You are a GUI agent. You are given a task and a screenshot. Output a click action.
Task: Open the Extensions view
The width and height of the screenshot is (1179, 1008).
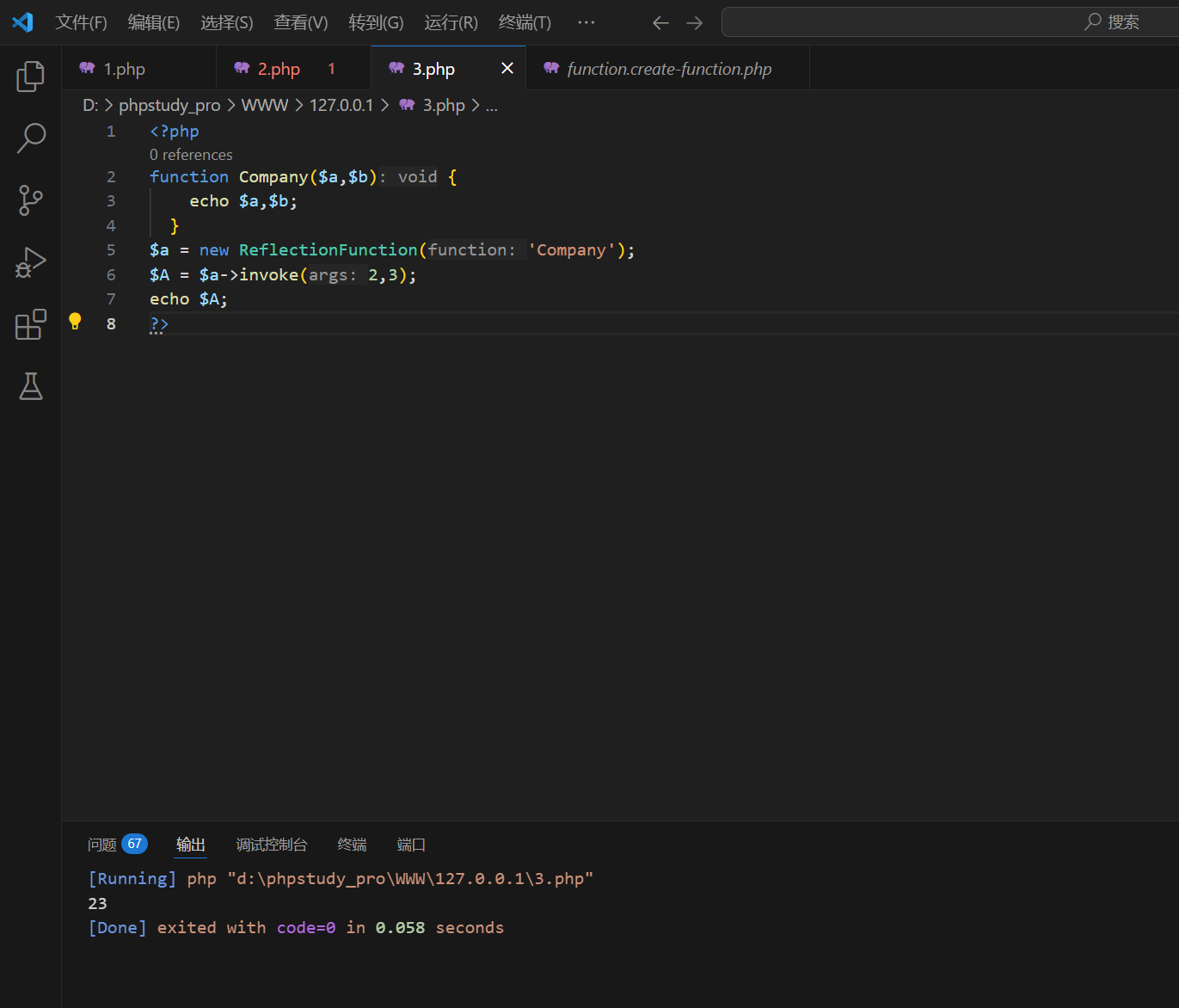[30, 324]
